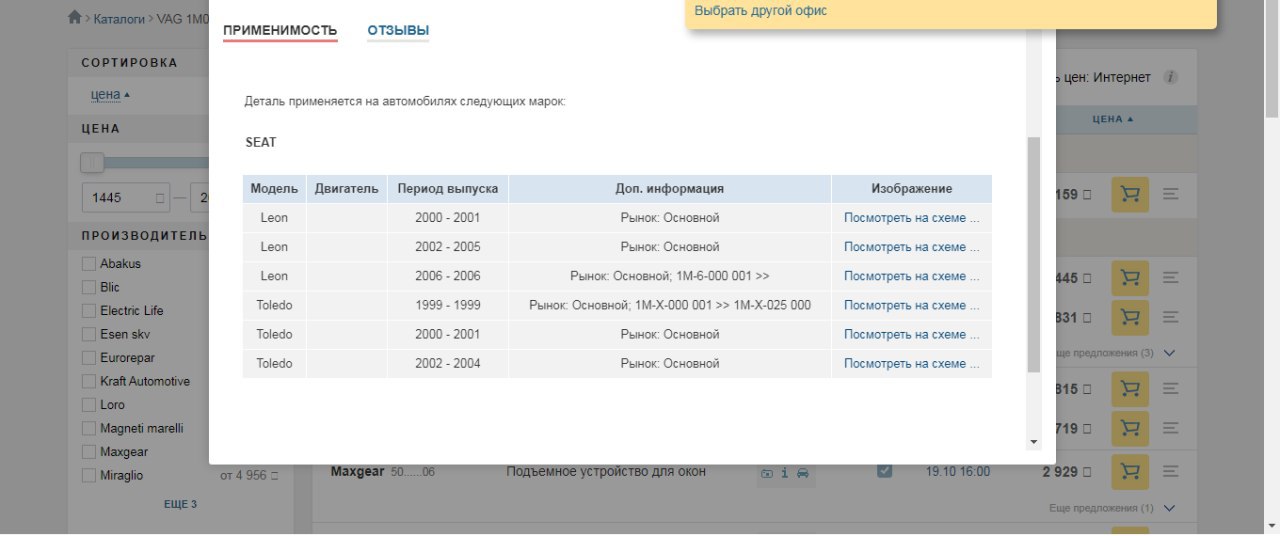Add the 831 price offer to cart
The height and width of the screenshot is (536, 1280).
tap(1130, 317)
